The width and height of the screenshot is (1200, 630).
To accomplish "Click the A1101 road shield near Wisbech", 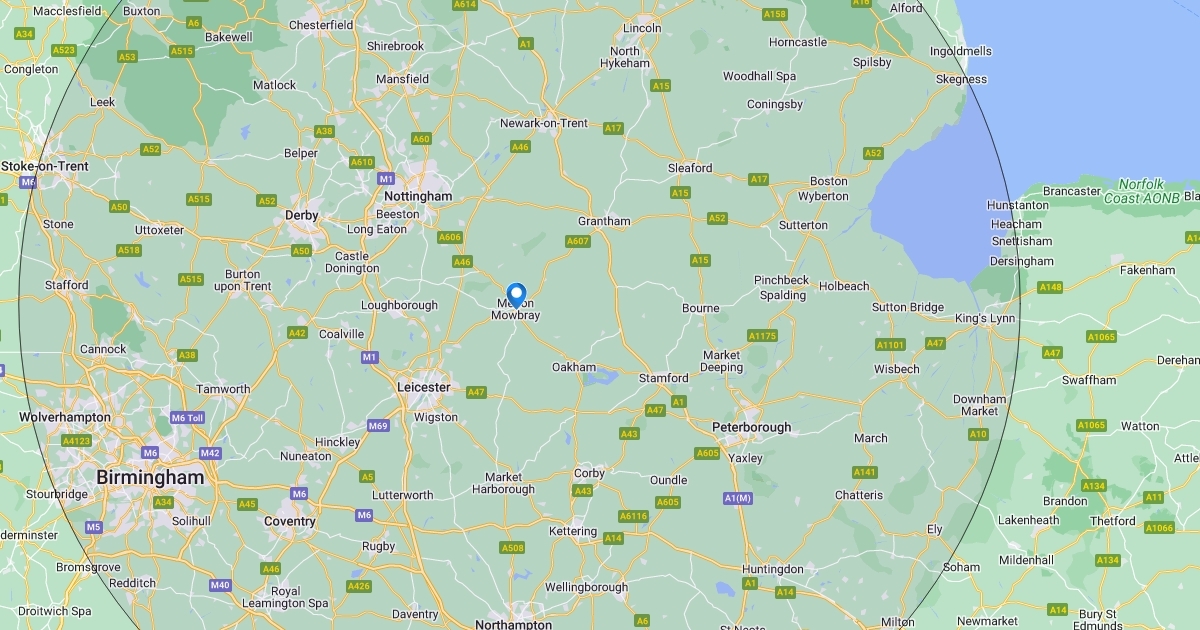I will [x=890, y=345].
